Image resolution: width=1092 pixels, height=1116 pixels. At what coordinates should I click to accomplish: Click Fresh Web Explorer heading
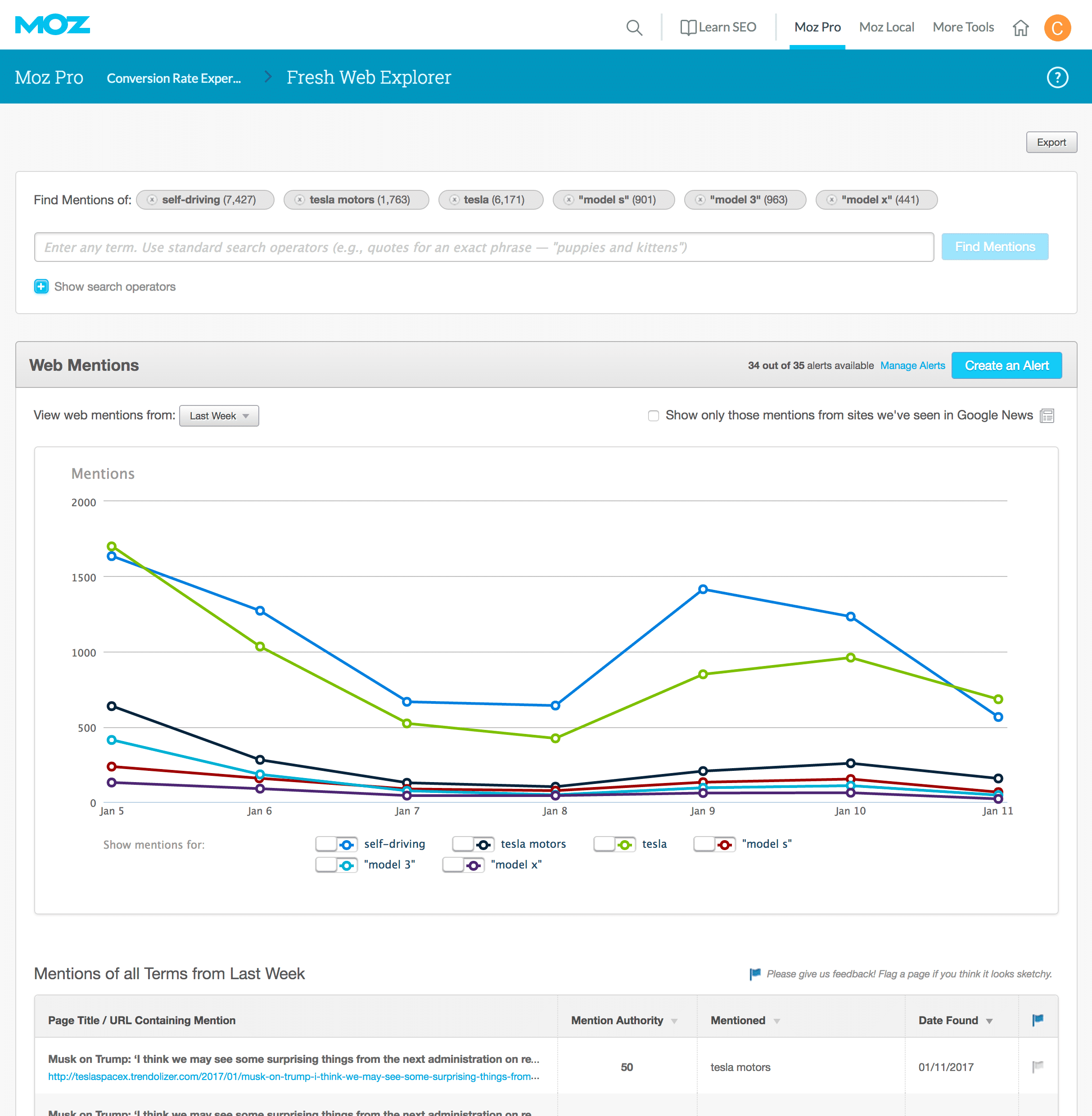click(369, 77)
